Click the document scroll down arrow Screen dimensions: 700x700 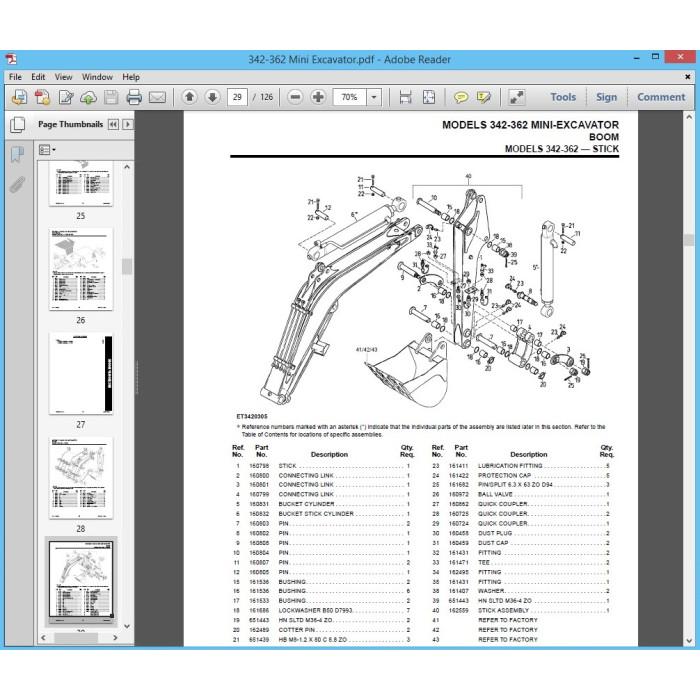[689, 641]
